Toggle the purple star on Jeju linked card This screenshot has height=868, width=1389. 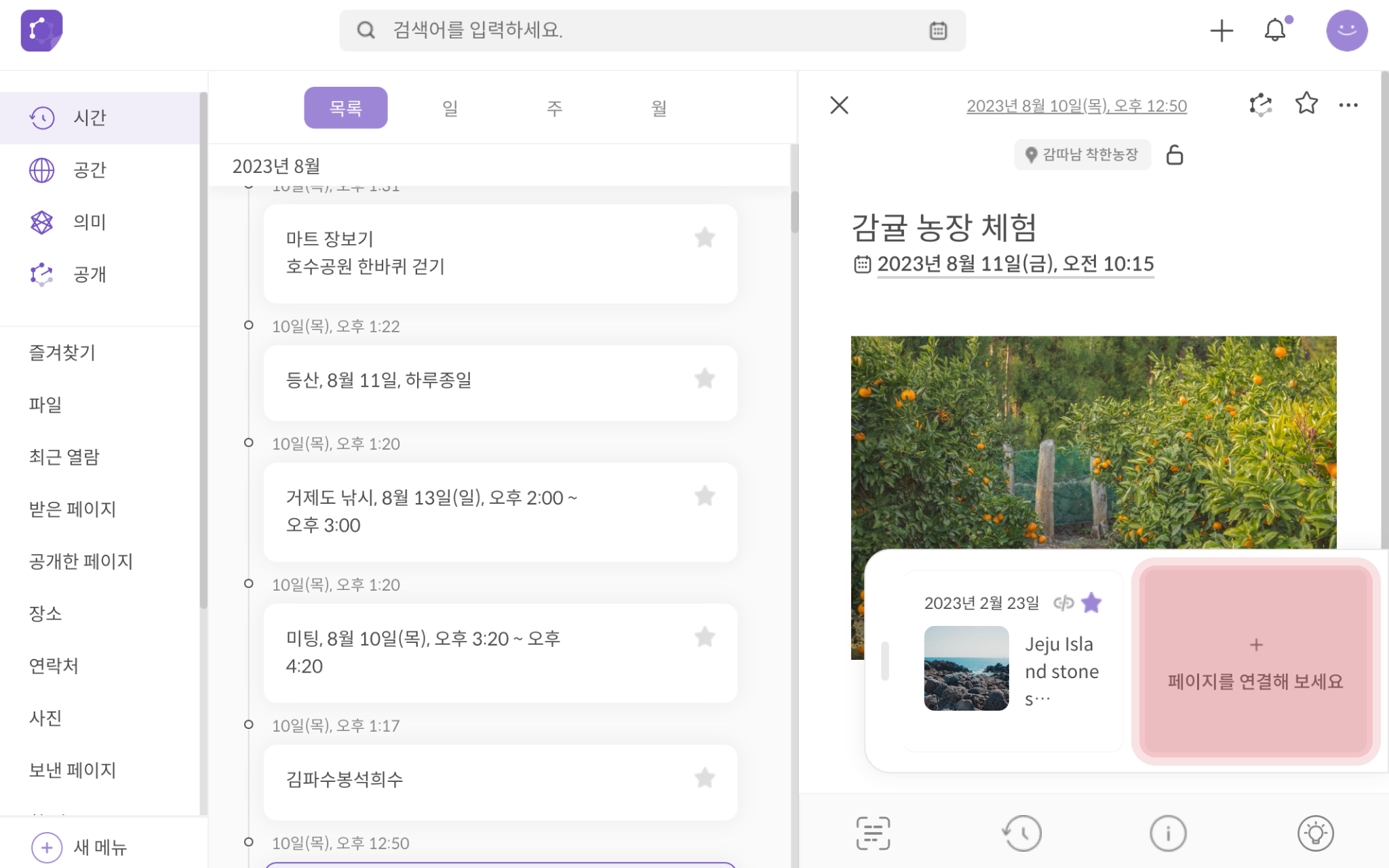click(1091, 602)
